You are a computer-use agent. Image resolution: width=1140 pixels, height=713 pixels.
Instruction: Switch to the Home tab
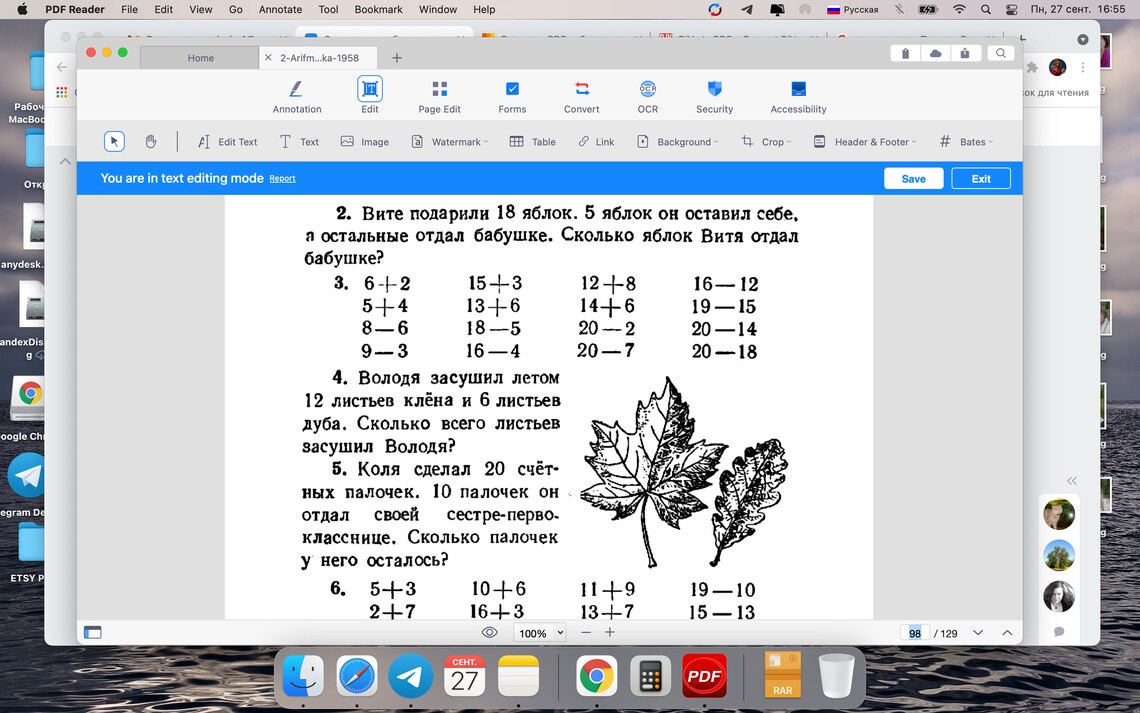pyautogui.click(x=199, y=57)
